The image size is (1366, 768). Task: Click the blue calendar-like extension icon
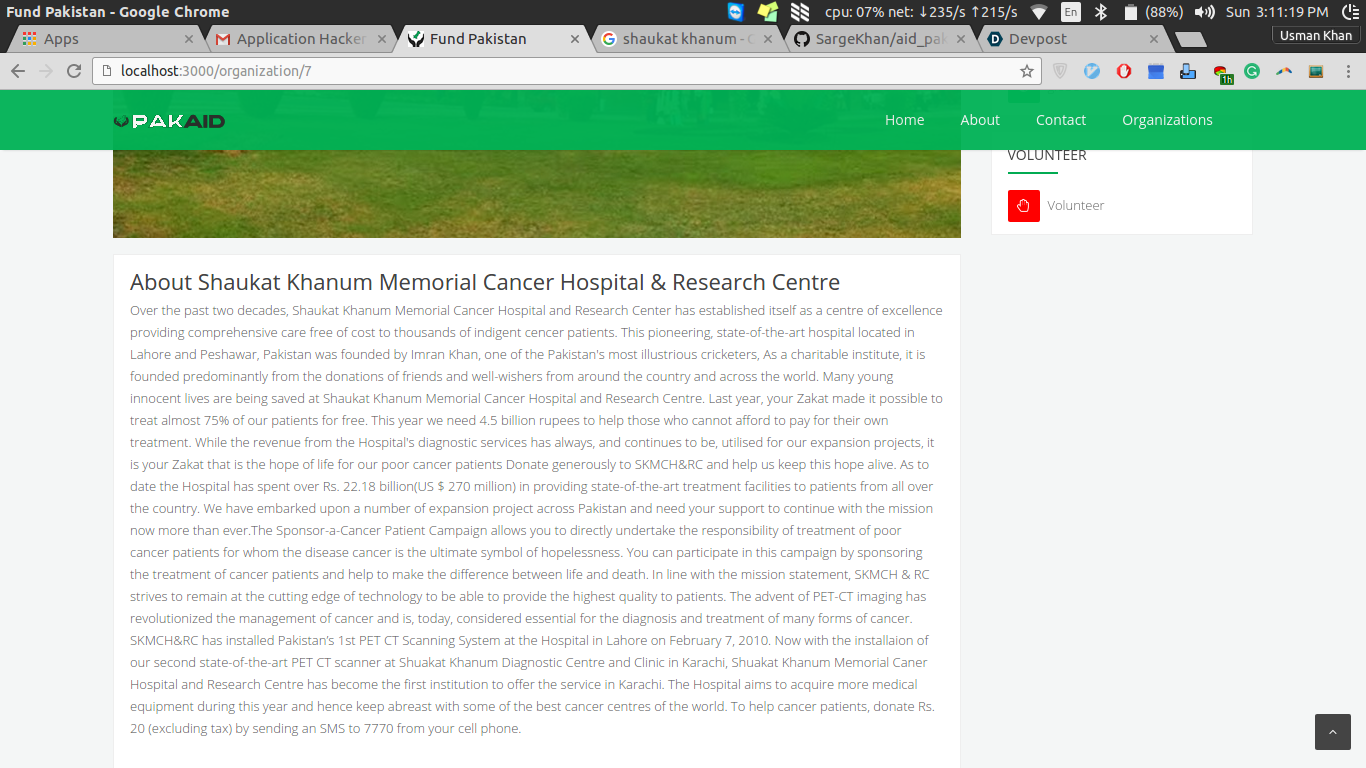[1156, 71]
